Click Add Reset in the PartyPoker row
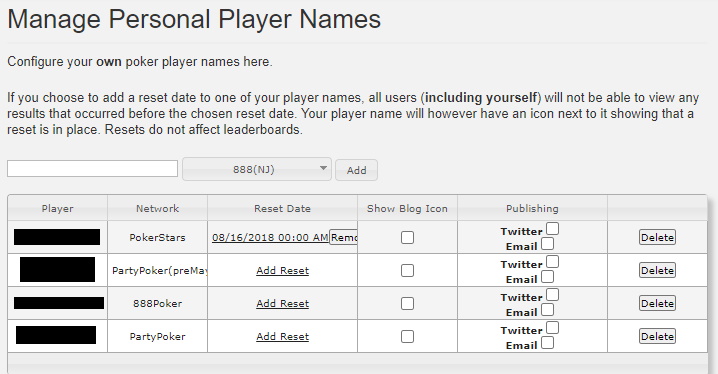718x374 pixels. [x=283, y=336]
